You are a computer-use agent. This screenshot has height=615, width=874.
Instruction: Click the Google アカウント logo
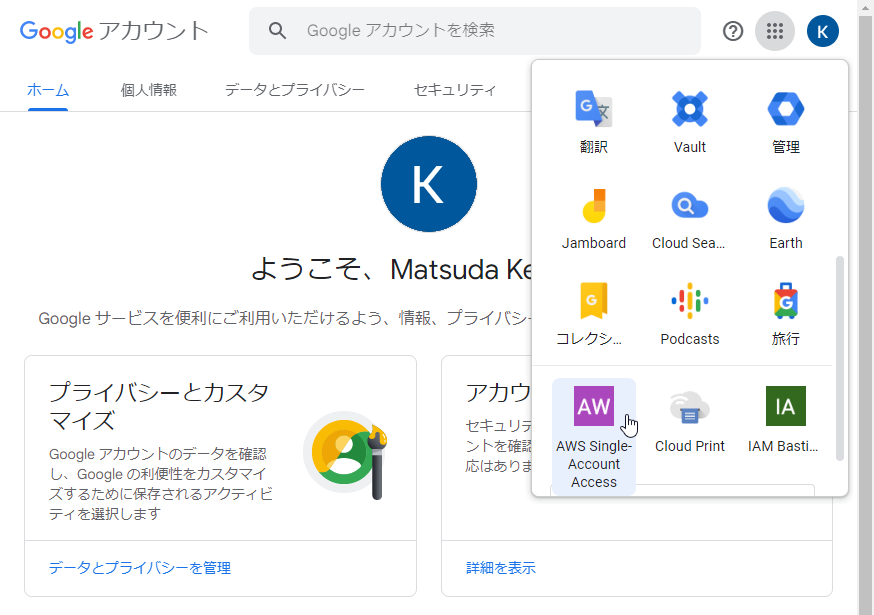114,31
